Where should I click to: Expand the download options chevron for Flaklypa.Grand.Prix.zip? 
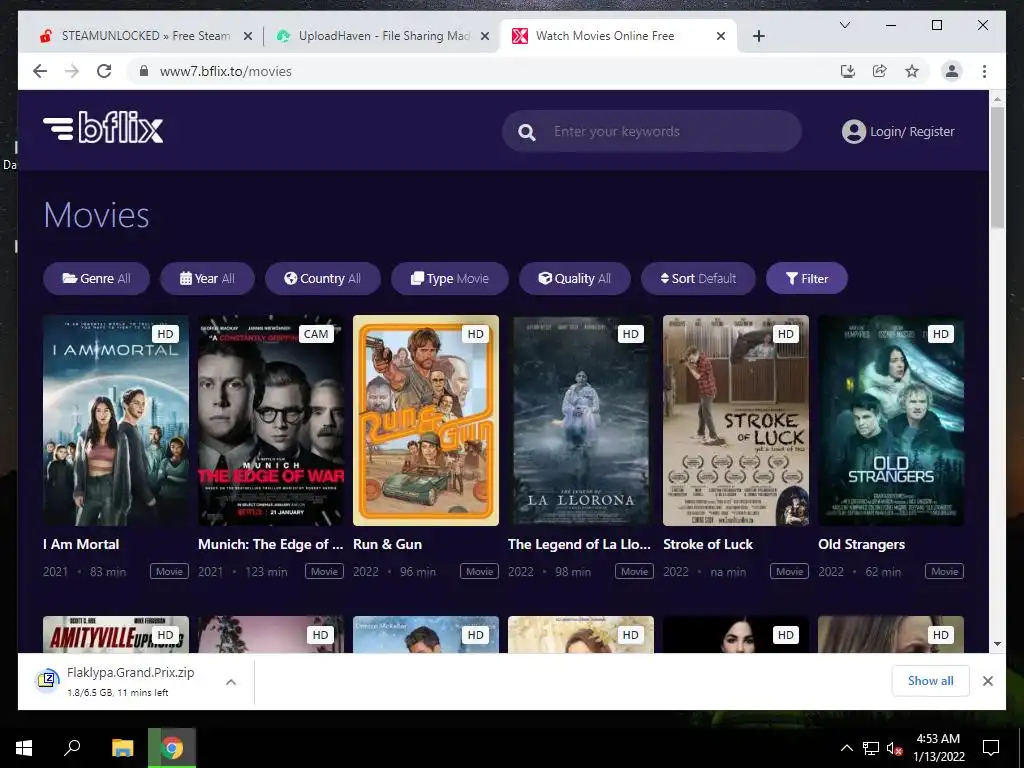(x=231, y=682)
